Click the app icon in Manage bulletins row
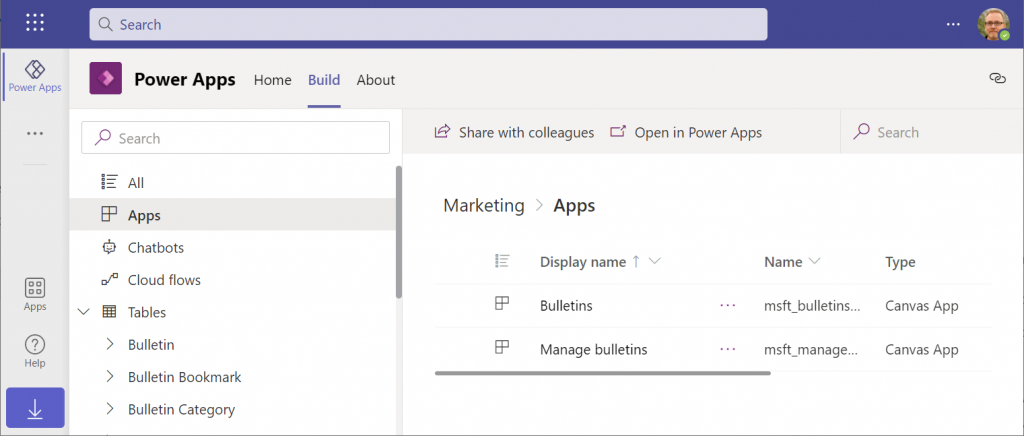Screen dimensions: 1024x436 502,348
